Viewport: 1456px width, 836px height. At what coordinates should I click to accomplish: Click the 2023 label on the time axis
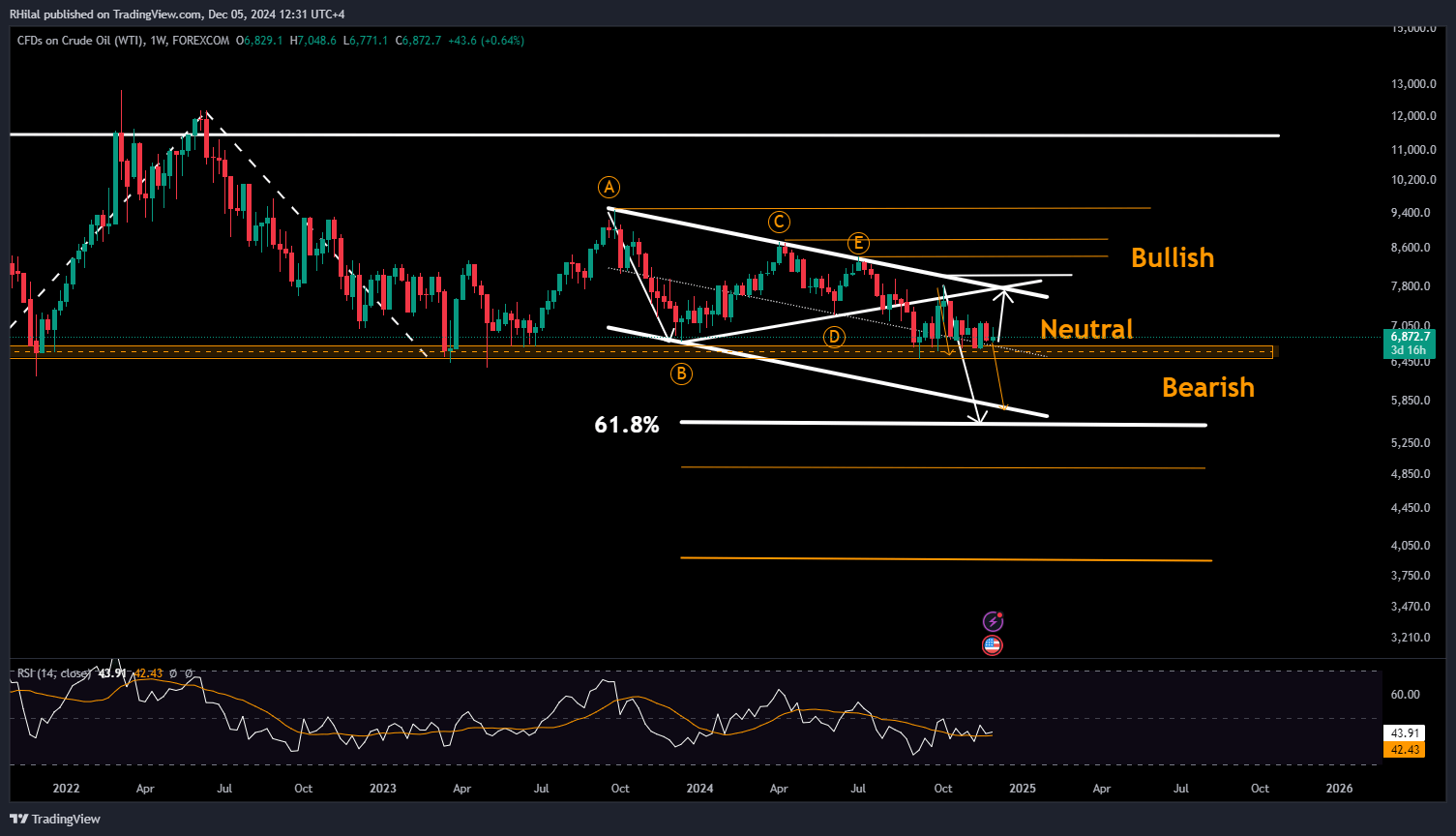383,789
